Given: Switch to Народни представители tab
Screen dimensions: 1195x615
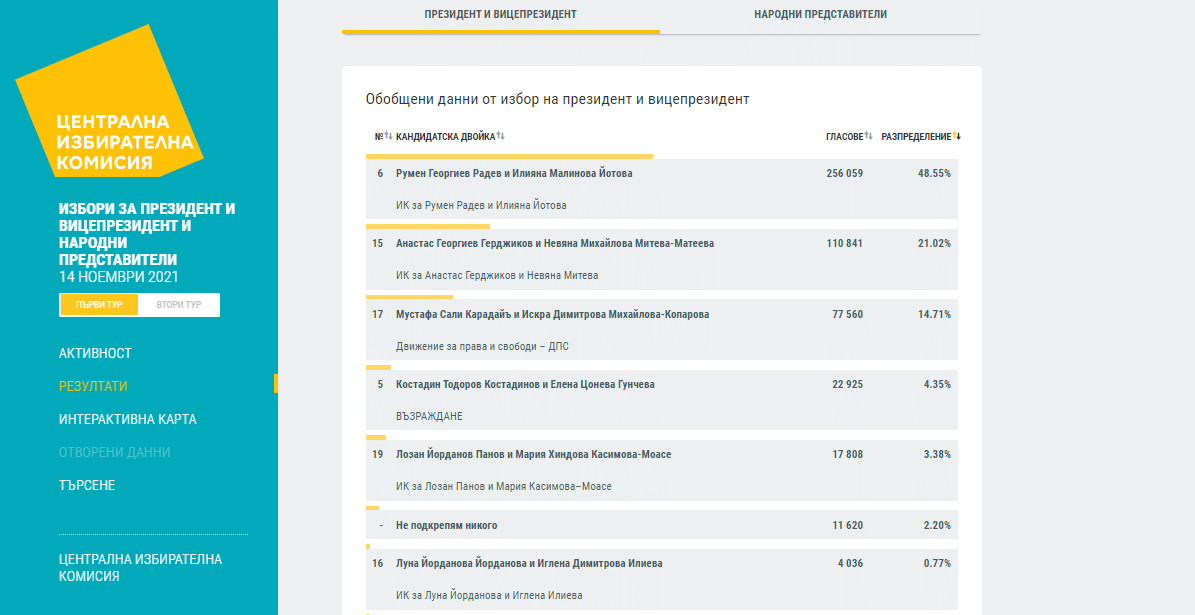Looking at the screenshot, I should (820, 15).
